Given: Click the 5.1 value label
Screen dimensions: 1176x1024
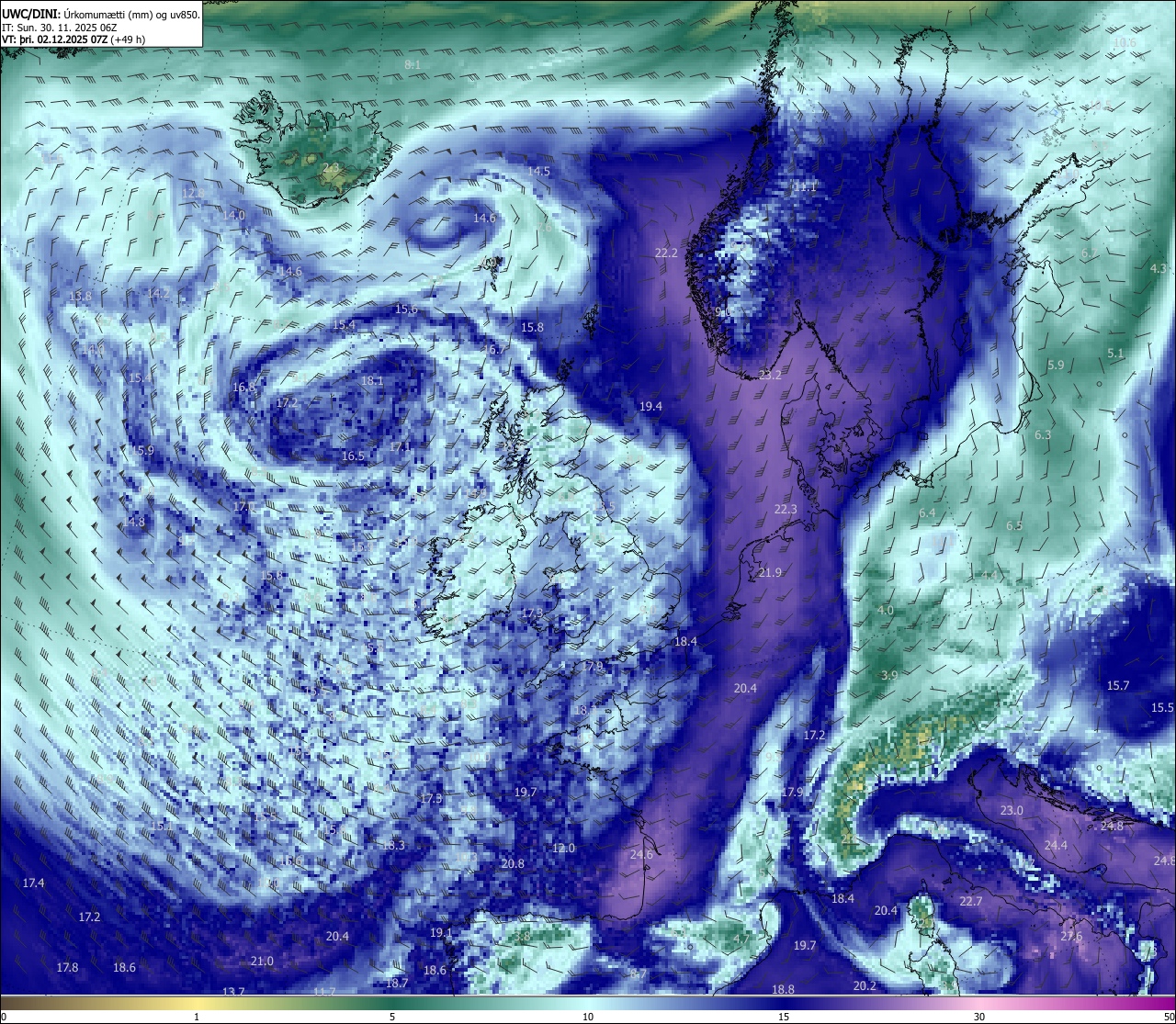Looking at the screenshot, I should pyautogui.click(x=1115, y=353).
